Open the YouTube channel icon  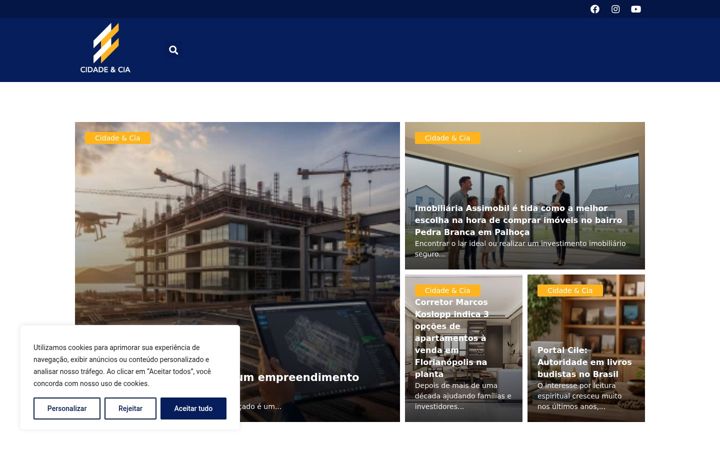click(636, 9)
